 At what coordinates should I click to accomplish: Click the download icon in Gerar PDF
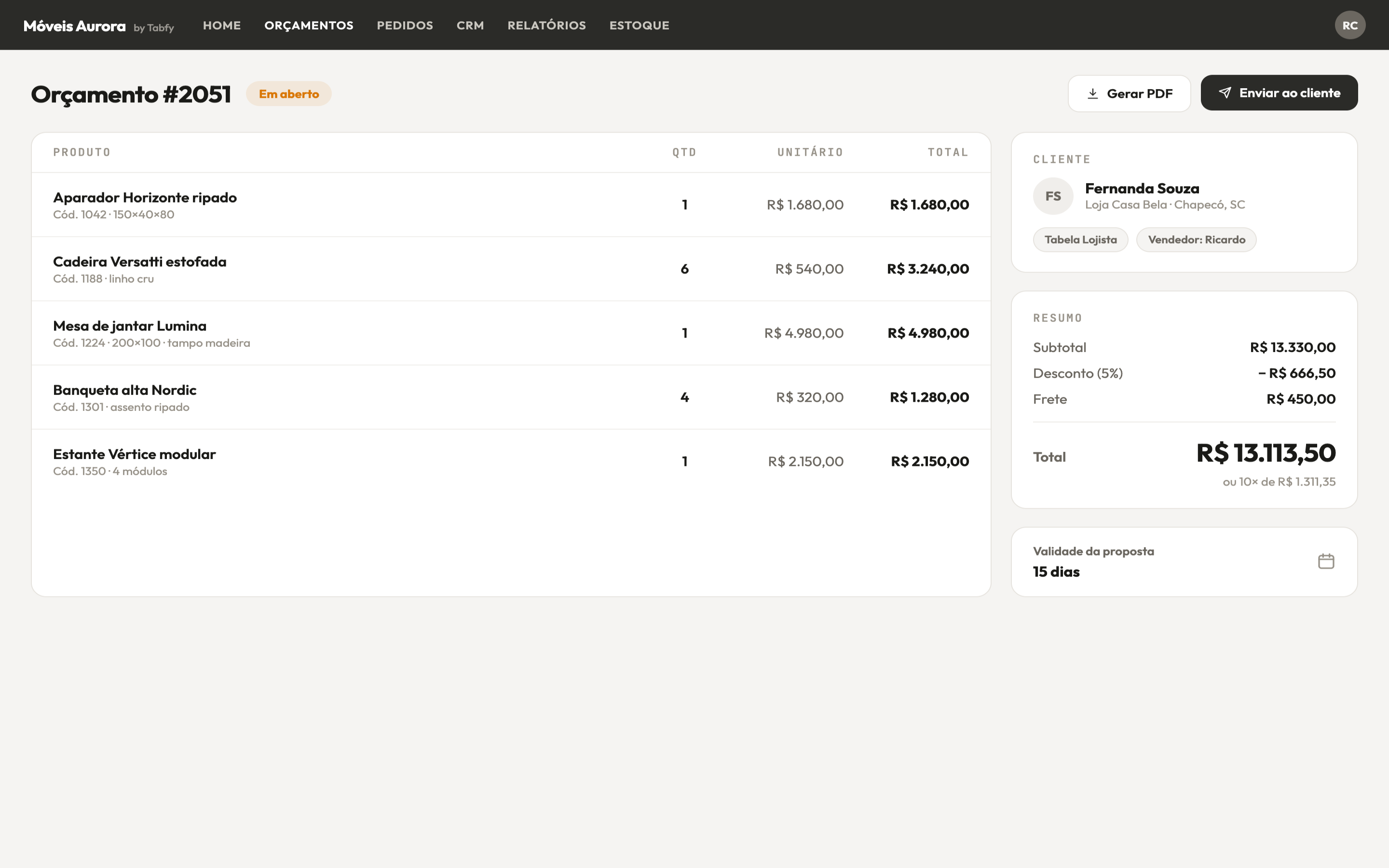coord(1092,94)
